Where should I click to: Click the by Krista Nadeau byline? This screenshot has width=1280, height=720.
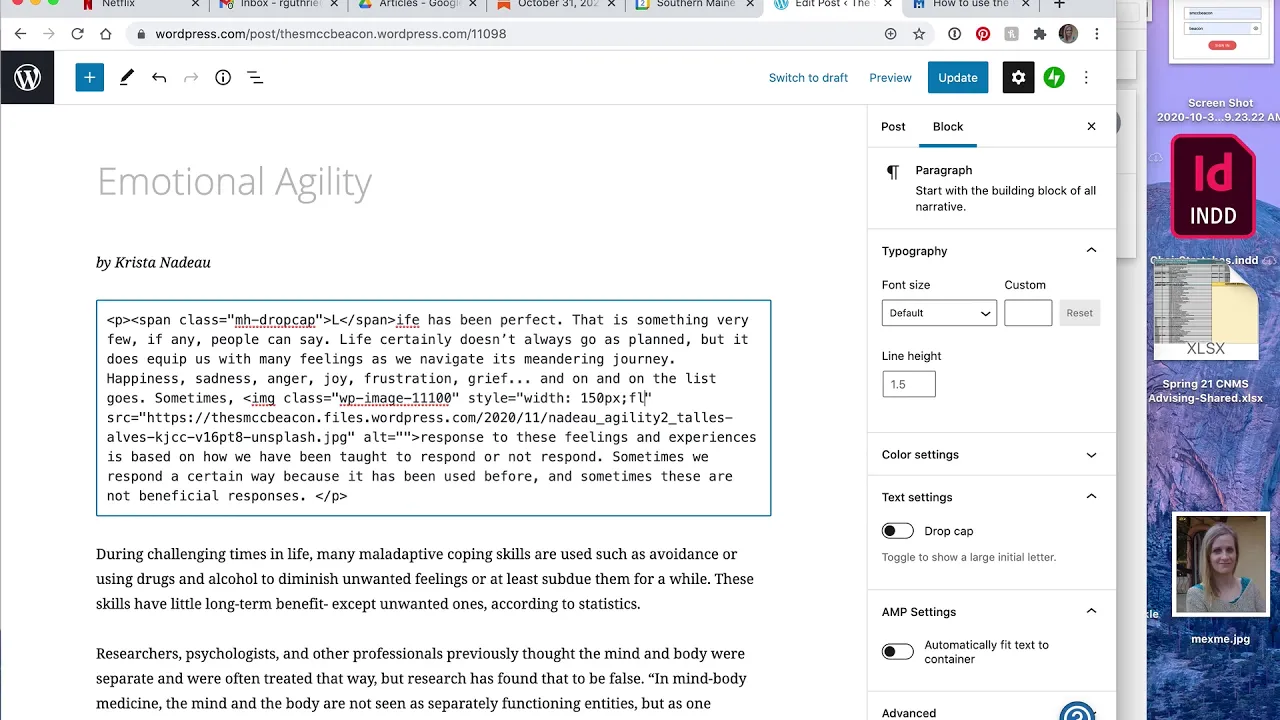[x=153, y=262]
